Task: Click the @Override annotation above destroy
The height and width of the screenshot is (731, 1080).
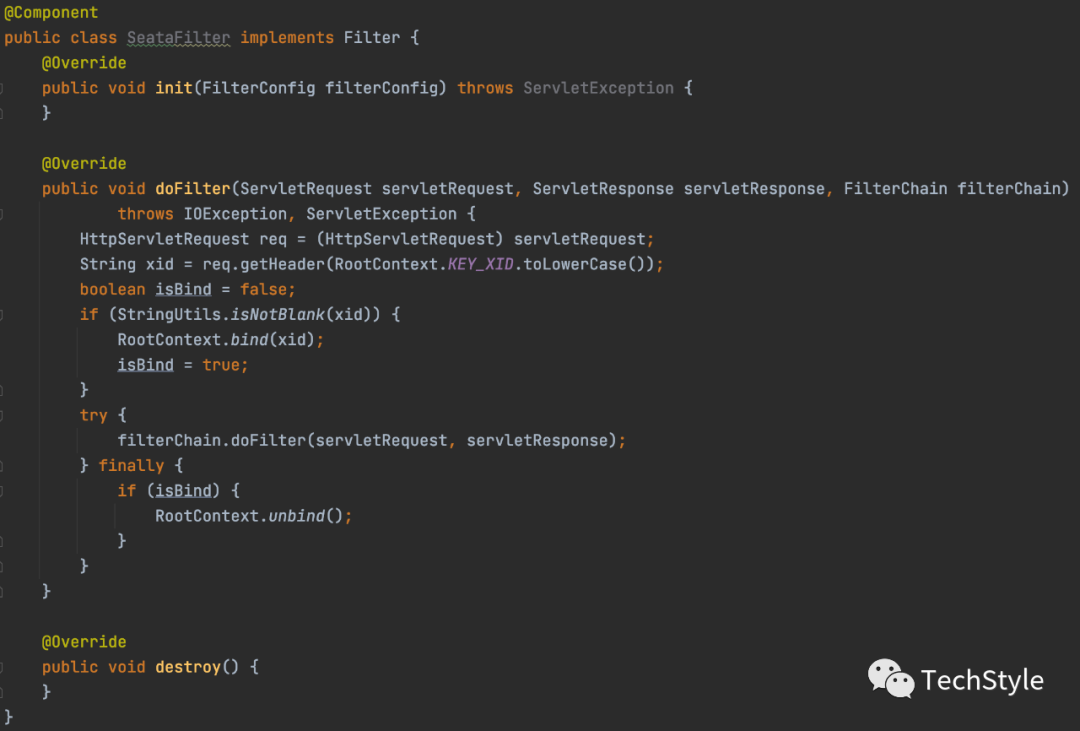Action: 84,642
